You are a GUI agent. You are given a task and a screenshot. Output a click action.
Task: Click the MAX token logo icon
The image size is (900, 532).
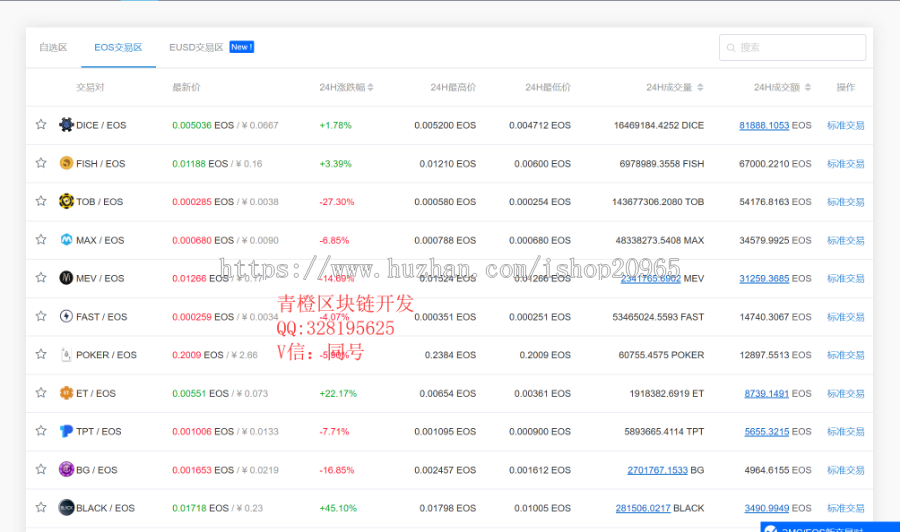pyautogui.click(x=66, y=239)
